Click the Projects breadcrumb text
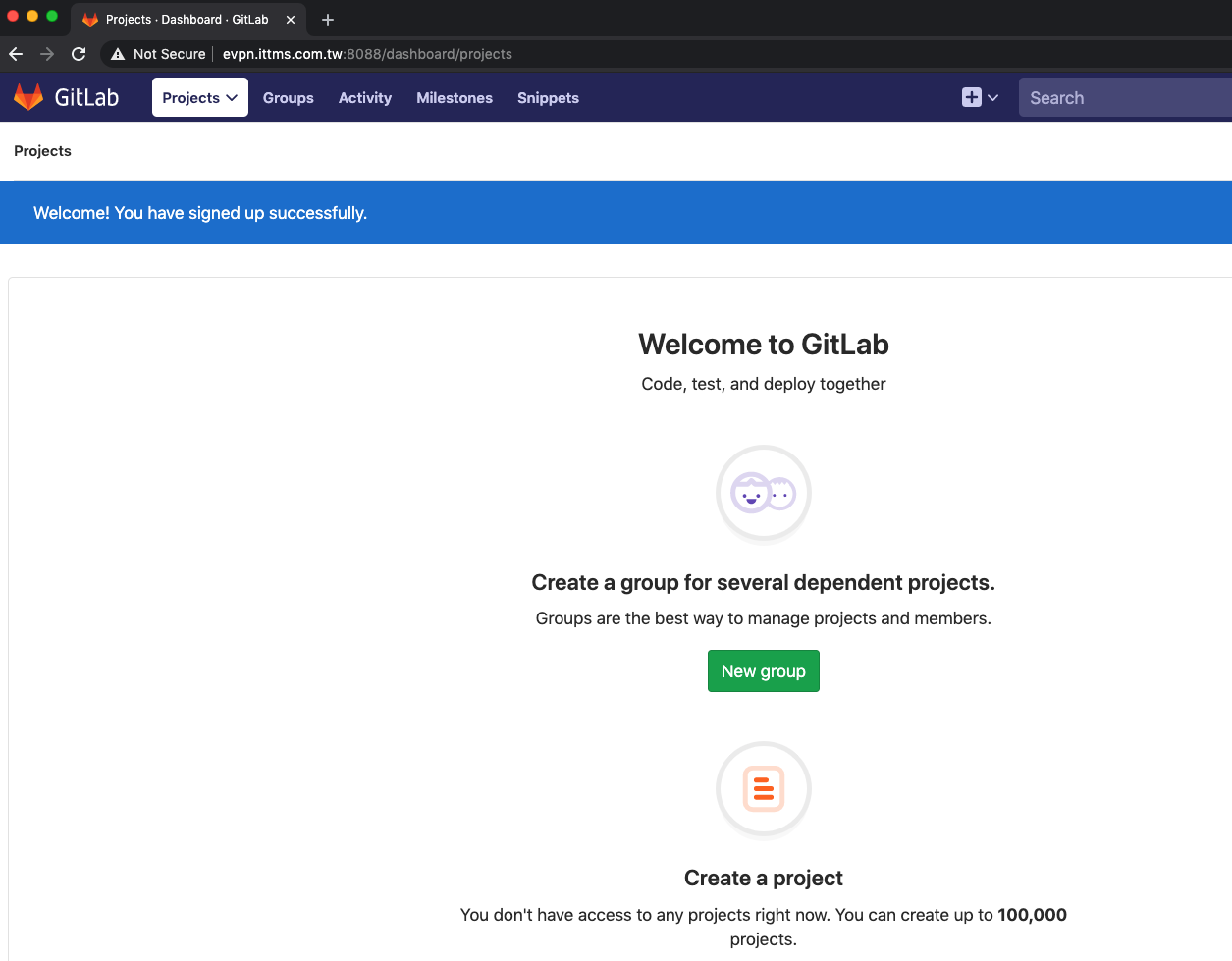The image size is (1232, 961). click(42, 151)
